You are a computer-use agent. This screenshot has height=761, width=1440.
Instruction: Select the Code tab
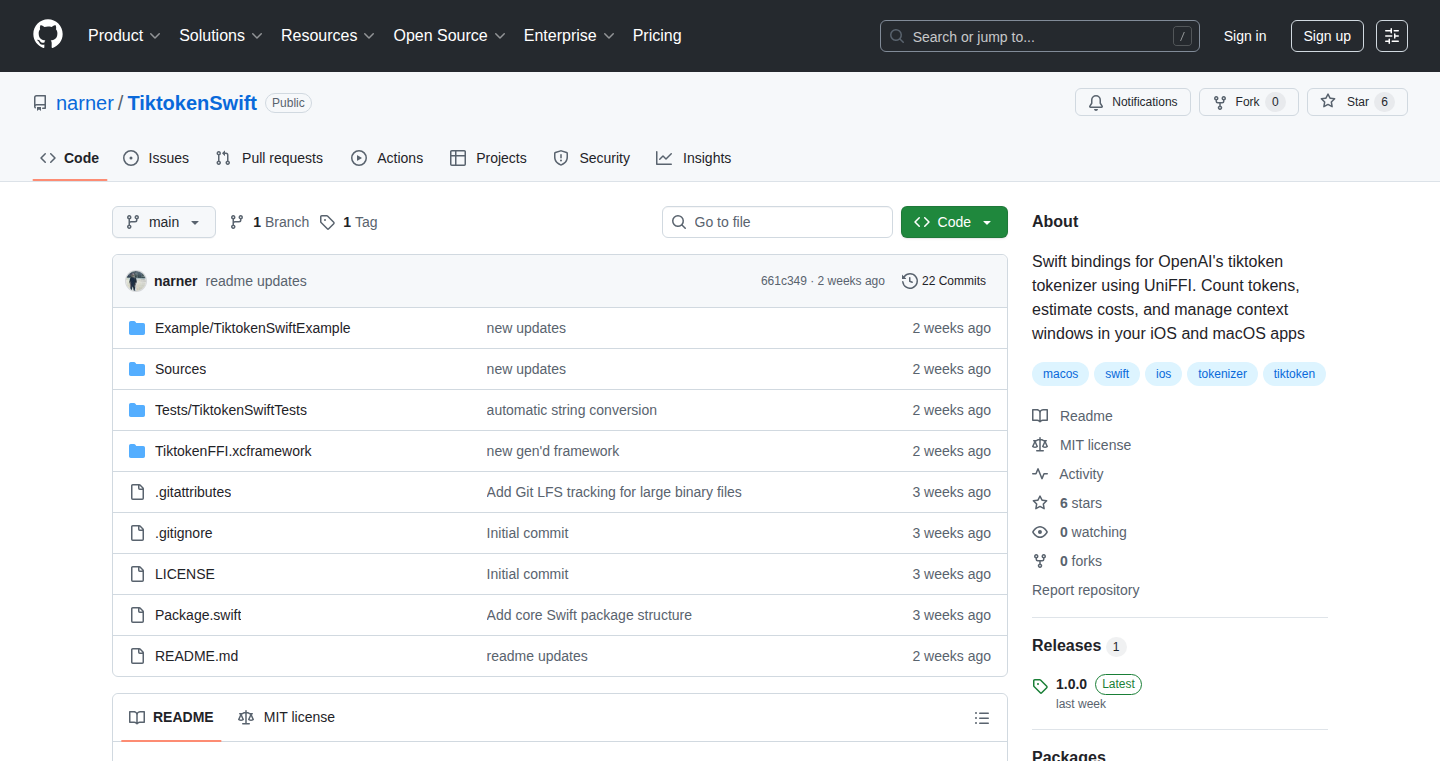point(70,158)
